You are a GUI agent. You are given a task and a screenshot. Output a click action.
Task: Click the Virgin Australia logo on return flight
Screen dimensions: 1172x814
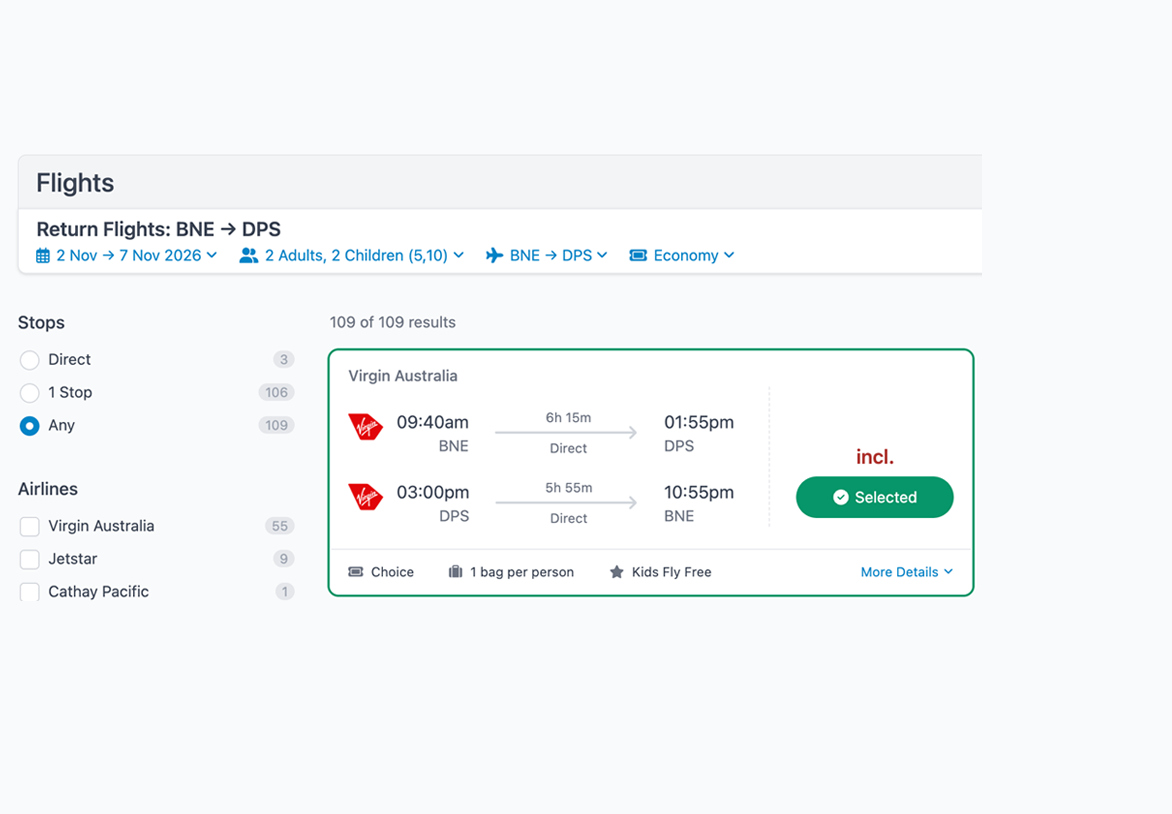click(366, 497)
